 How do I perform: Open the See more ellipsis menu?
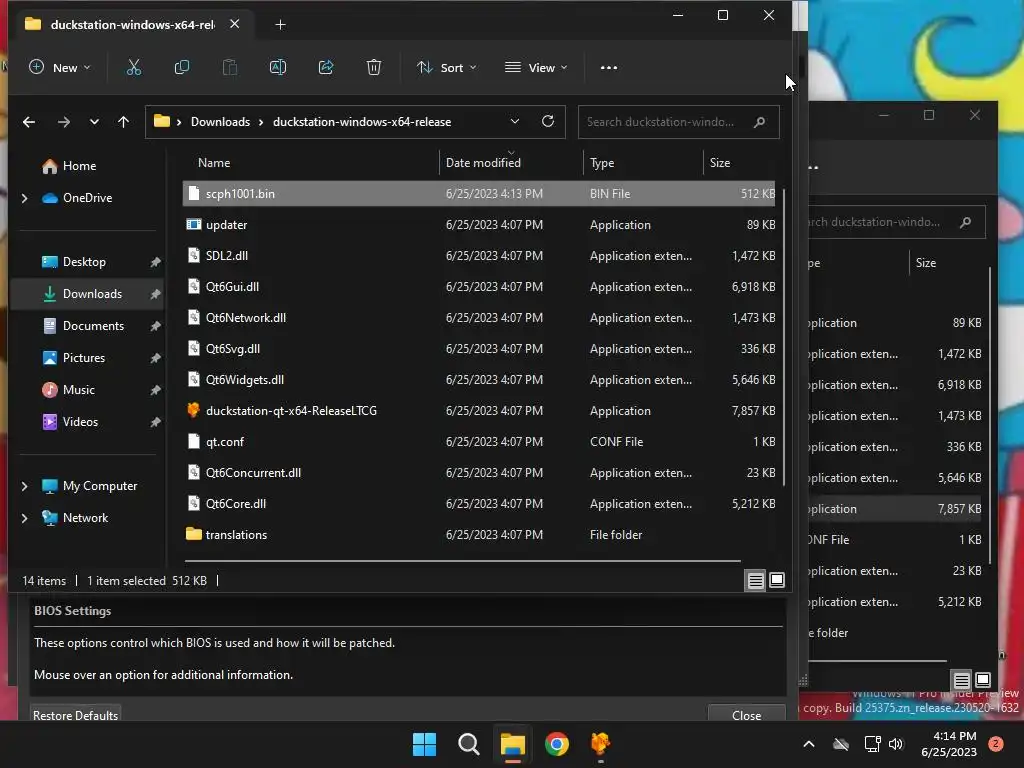609,67
